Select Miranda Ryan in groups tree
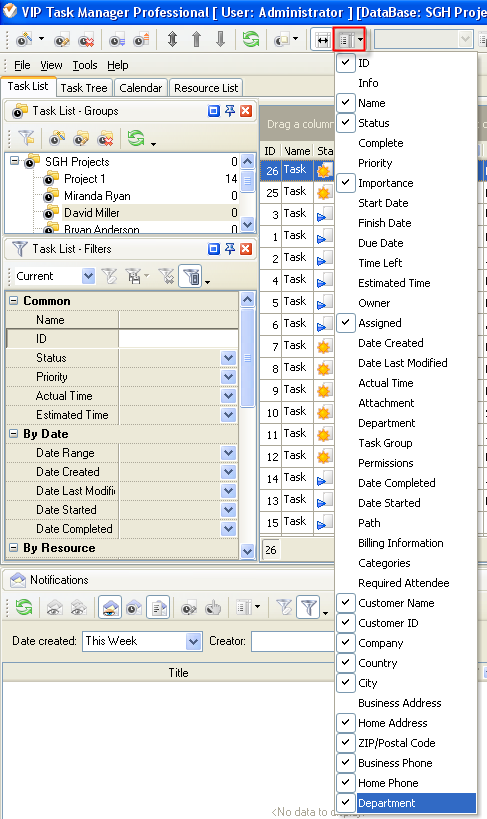The height and width of the screenshot is (819, 487). [x=97, y=196]
